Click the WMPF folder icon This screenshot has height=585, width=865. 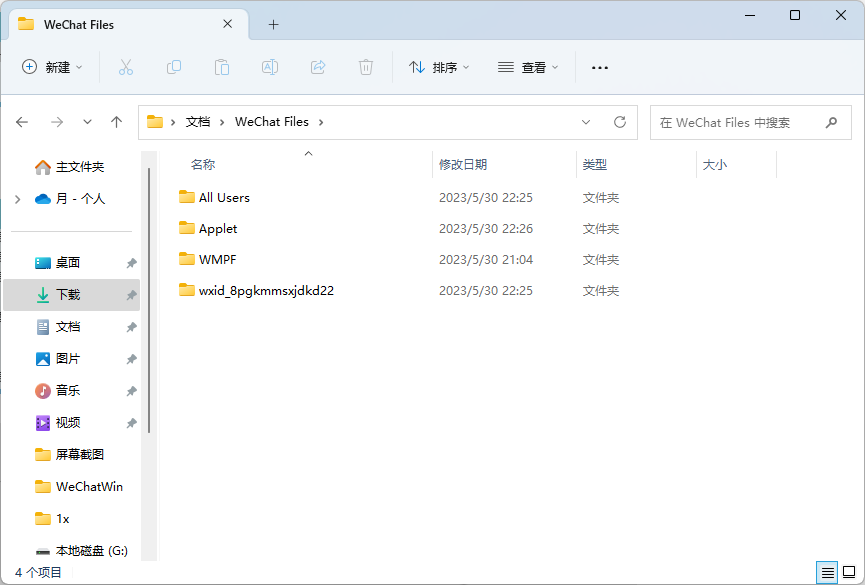click(187, 258)
